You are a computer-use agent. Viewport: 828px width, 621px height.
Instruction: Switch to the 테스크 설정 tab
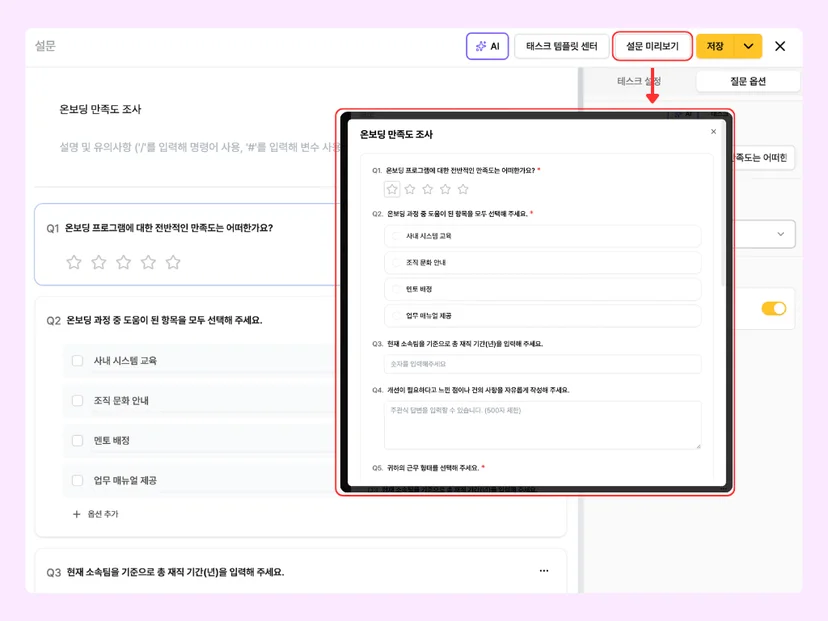(639, 81)
